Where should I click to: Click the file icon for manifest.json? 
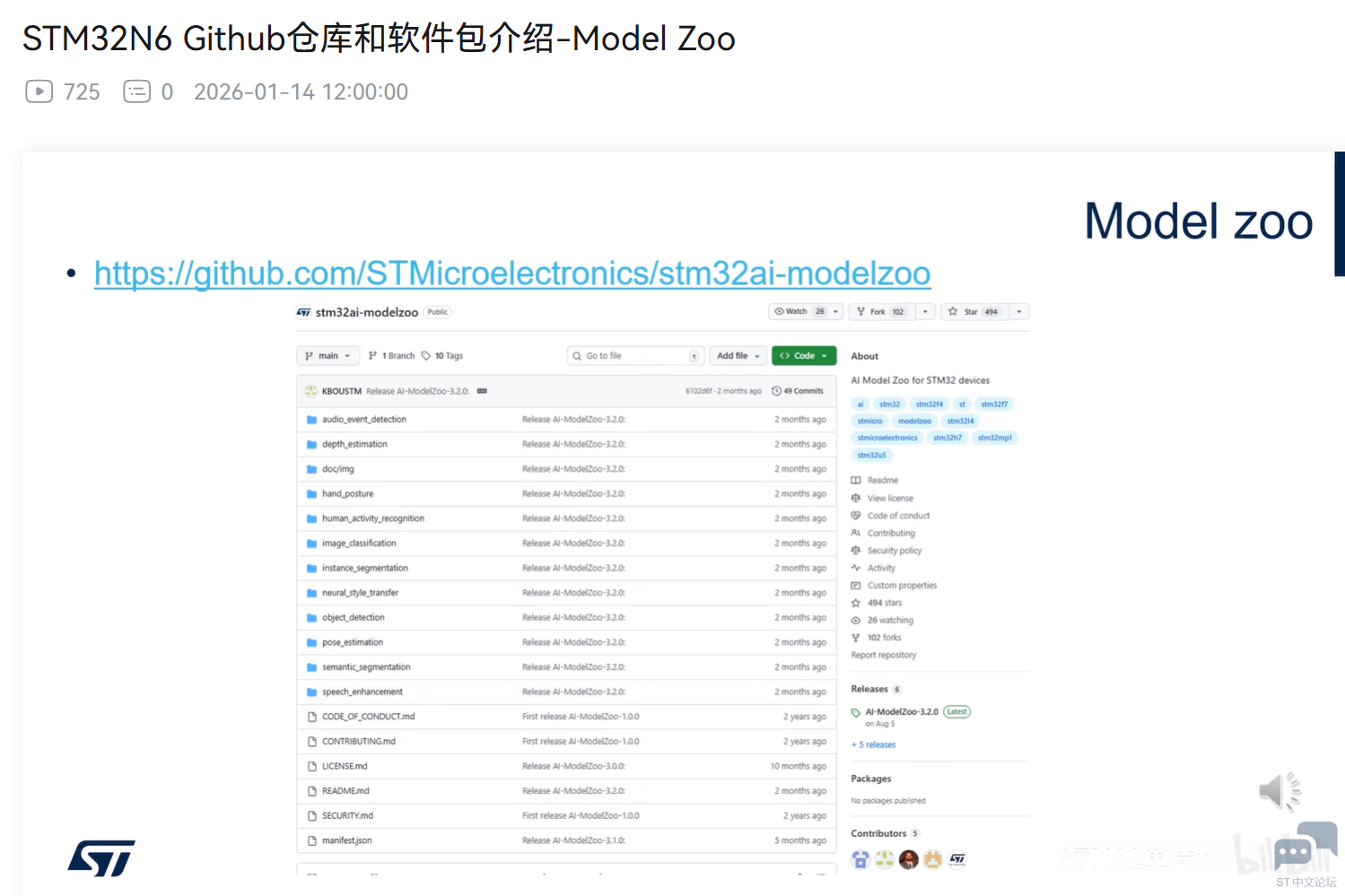tap(312, 841)
